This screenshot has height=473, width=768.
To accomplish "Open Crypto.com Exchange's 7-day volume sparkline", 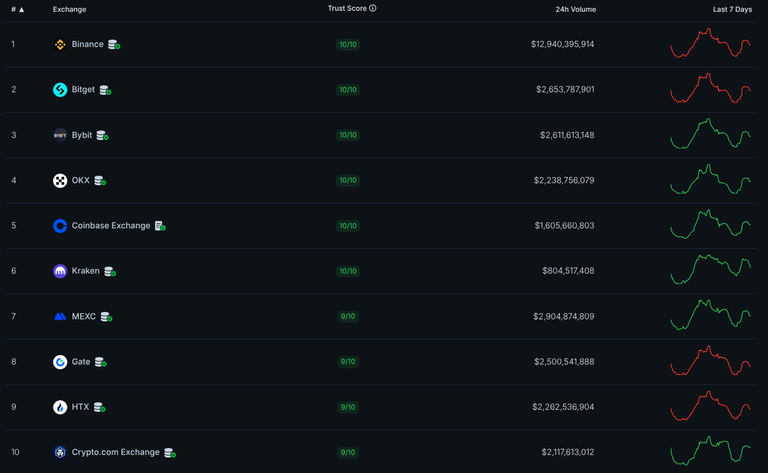I will click(711, 450).
